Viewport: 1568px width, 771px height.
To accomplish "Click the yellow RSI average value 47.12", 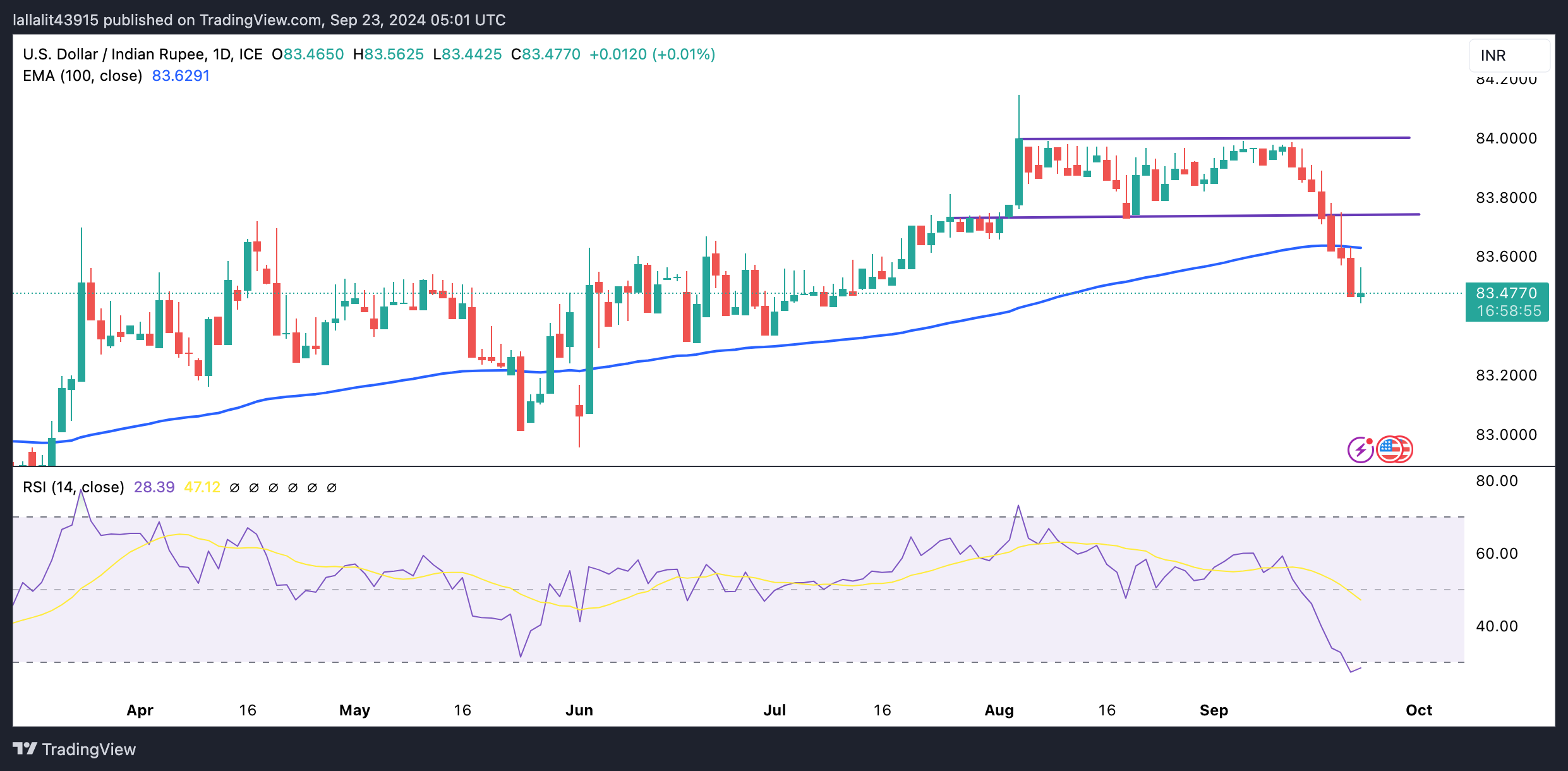I will [202, 487].
